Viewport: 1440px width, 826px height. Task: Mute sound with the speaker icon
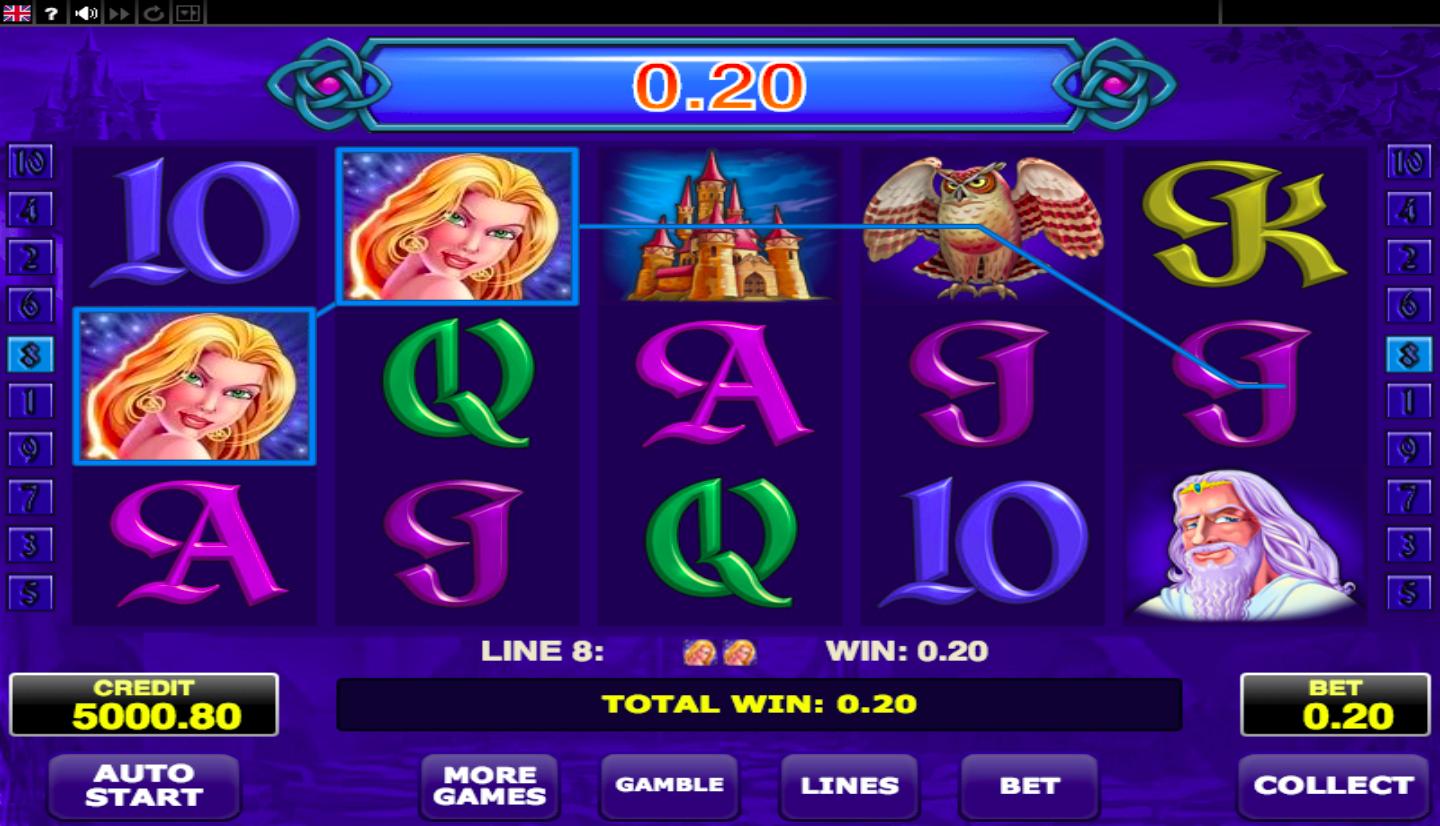(86, 13)
